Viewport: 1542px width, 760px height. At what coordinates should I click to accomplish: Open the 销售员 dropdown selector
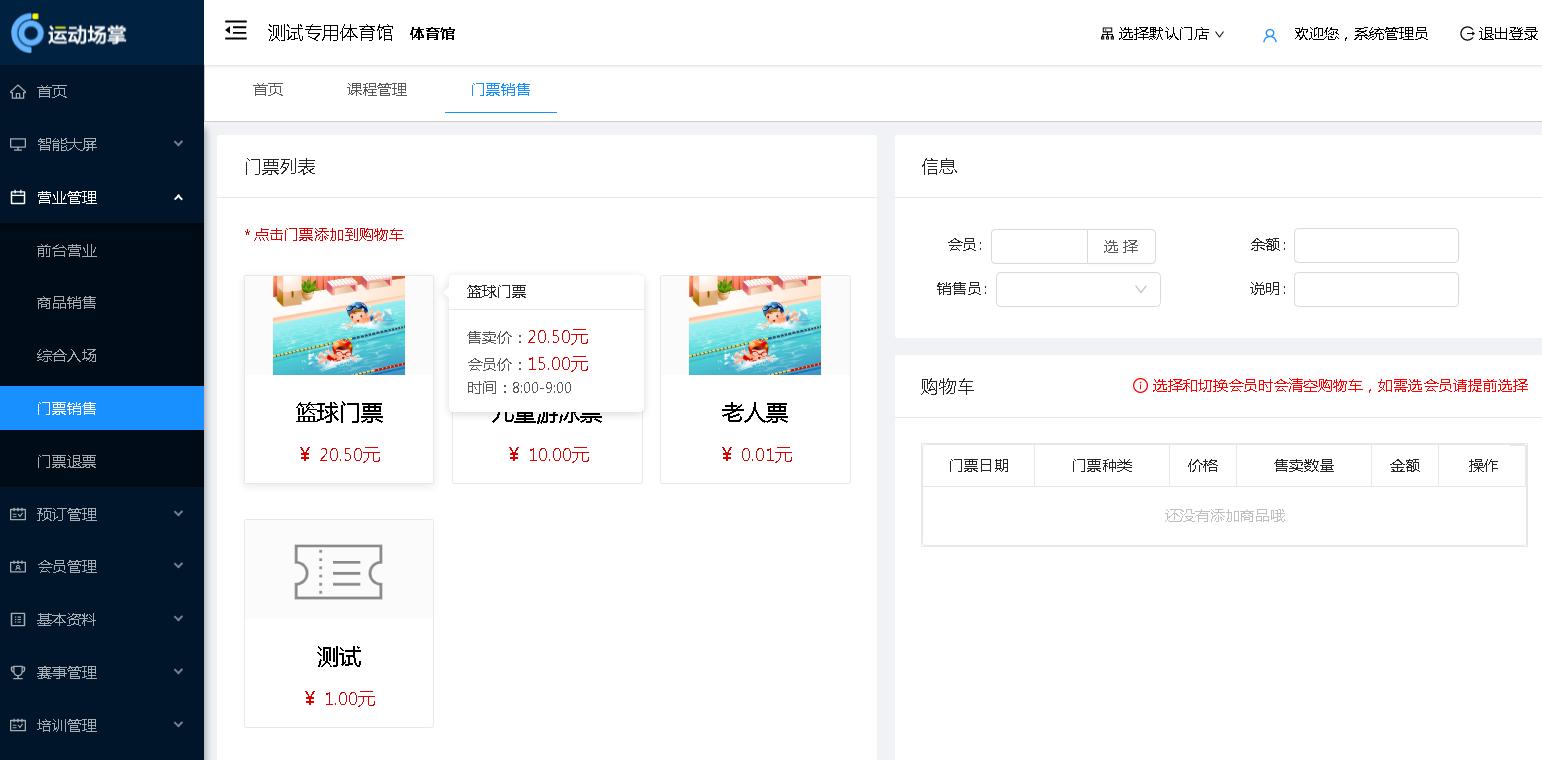click(x=1078, y=289)
